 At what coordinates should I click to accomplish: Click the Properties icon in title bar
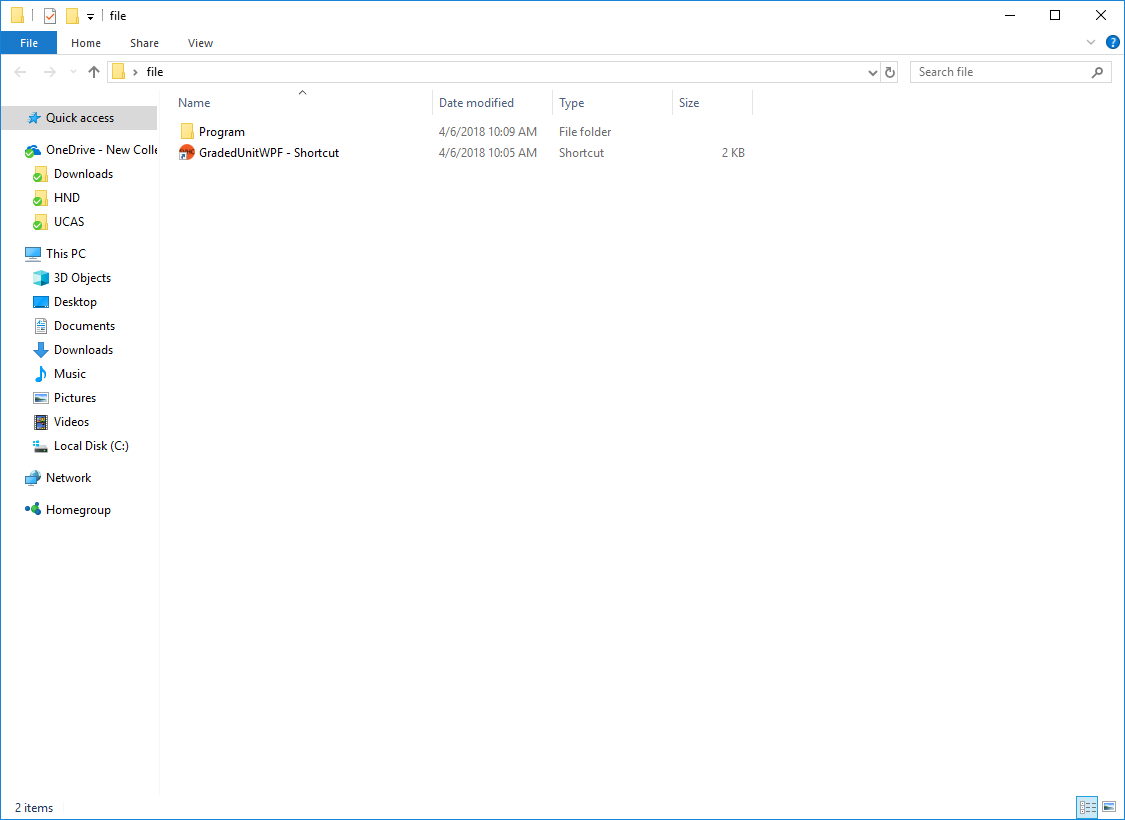(x=50, y=16)
